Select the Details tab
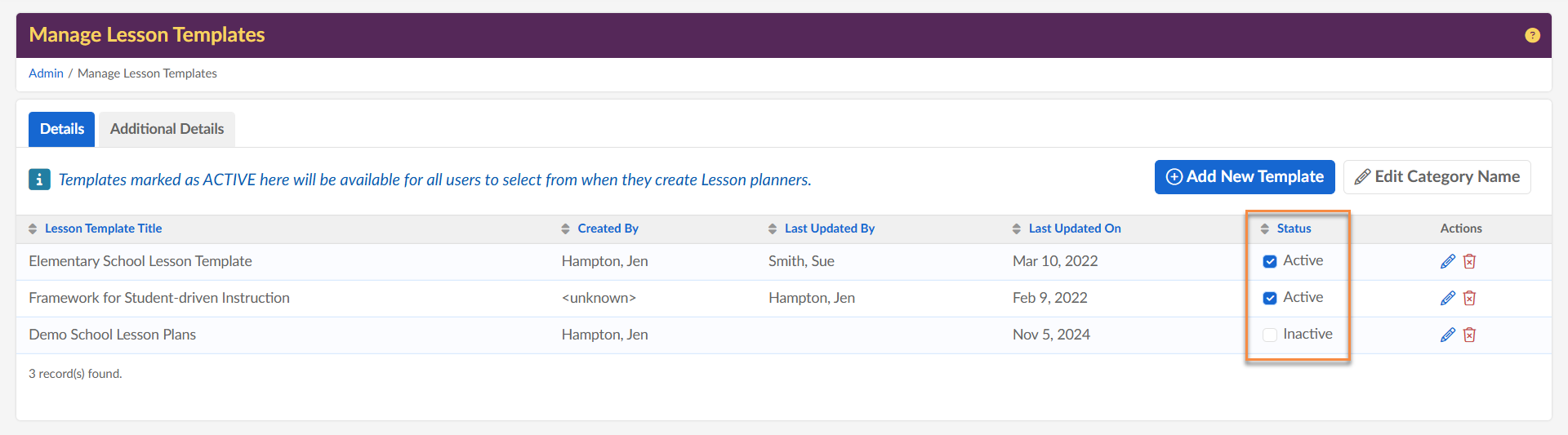Image resolution: width=1568 pixels, height=435 pixels. 62,129
